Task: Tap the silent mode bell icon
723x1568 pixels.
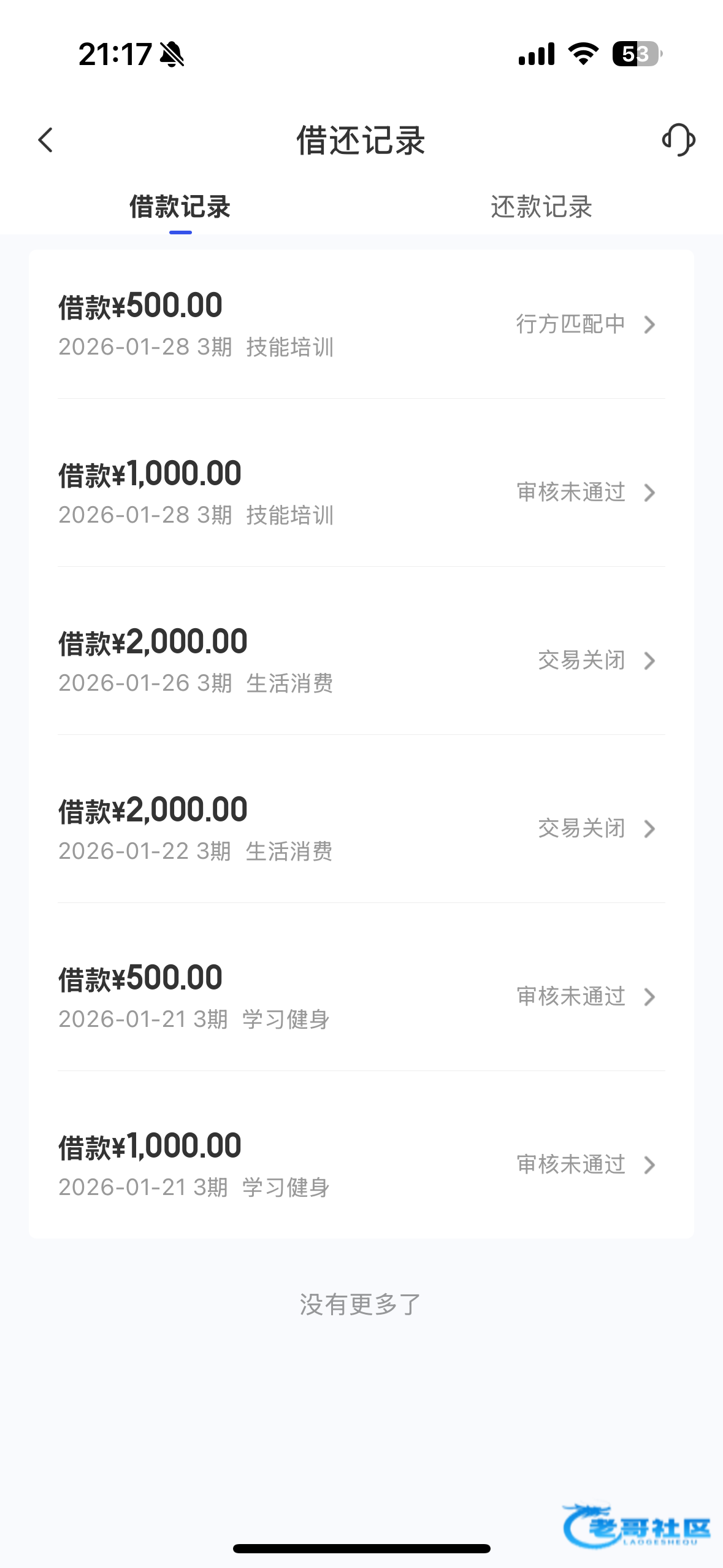Action: pyautogui.click(x=172, y=55)
